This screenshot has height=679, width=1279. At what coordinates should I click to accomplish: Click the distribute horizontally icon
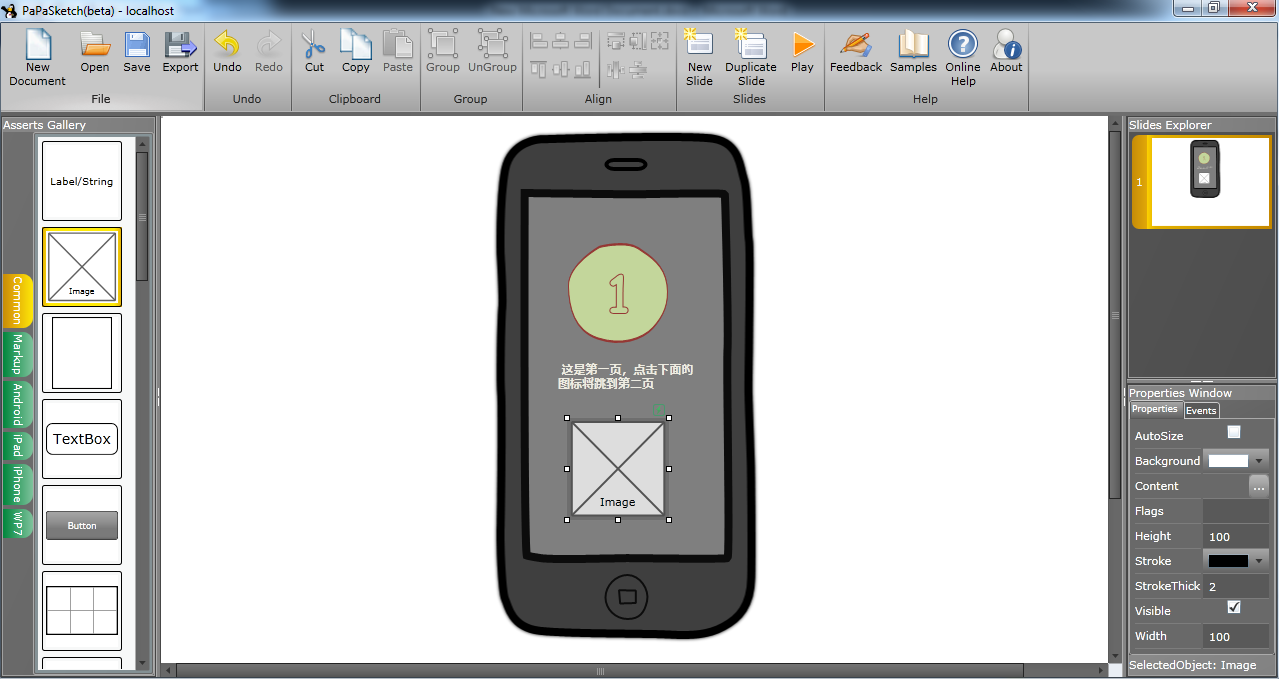(616, 69)
